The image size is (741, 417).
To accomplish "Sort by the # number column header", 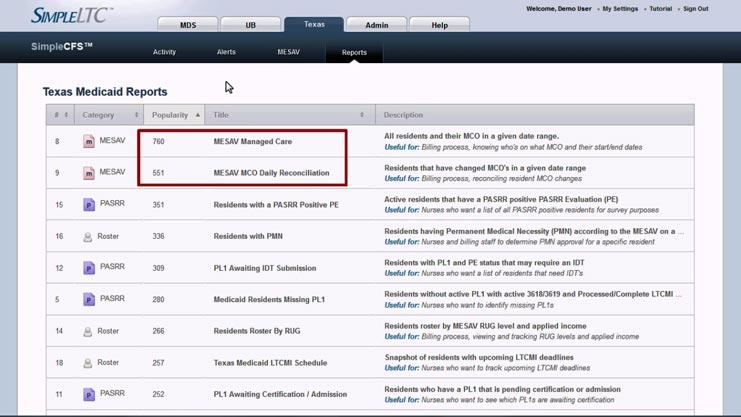I will pyautogui.click(x=60, y=115).
